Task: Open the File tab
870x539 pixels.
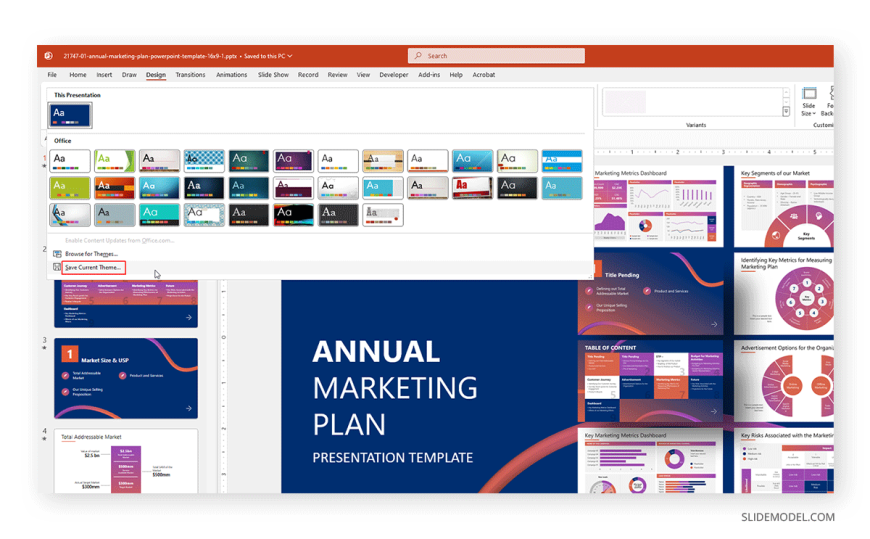Action: pos(52,74)
